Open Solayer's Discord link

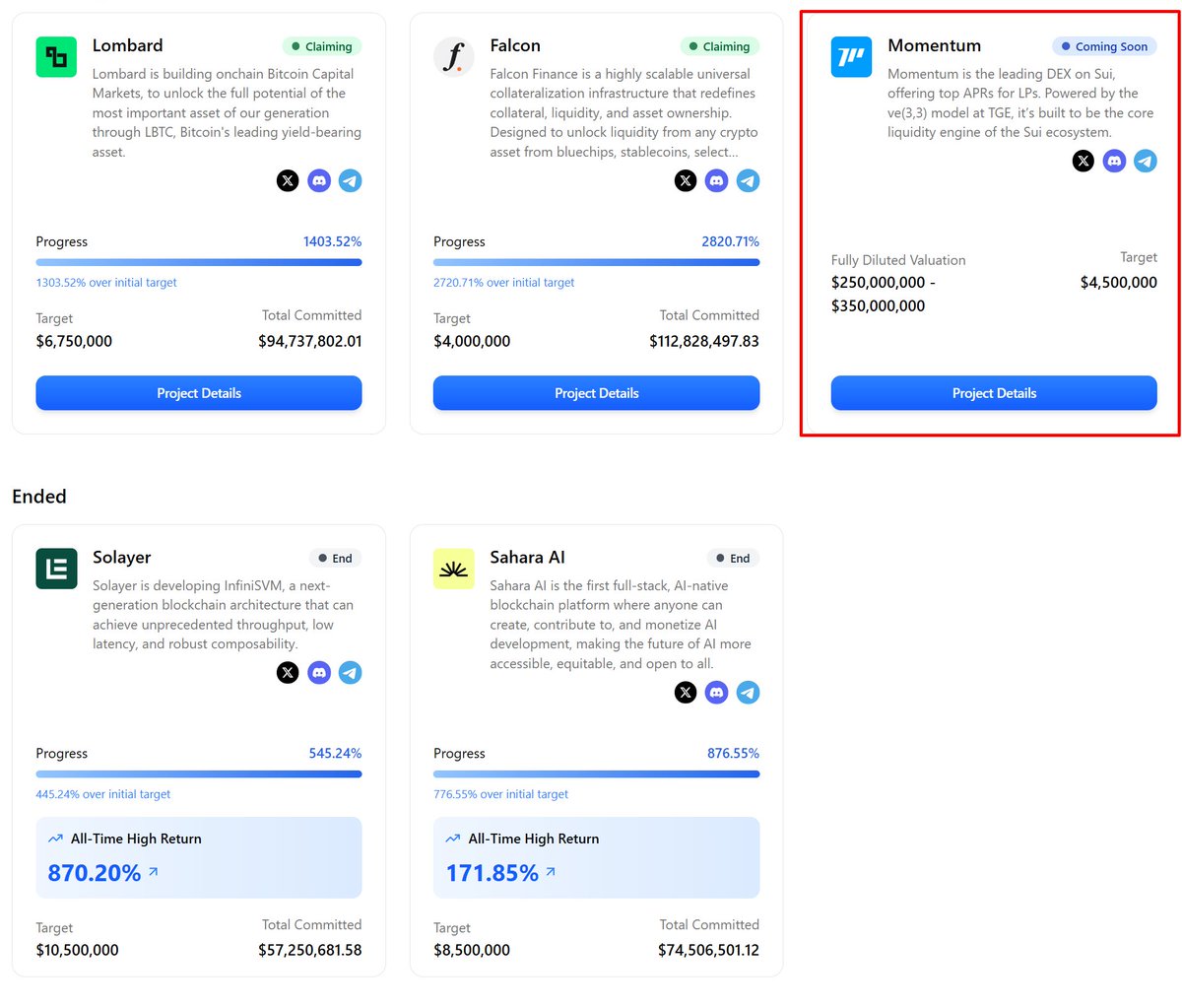point(319,673)
